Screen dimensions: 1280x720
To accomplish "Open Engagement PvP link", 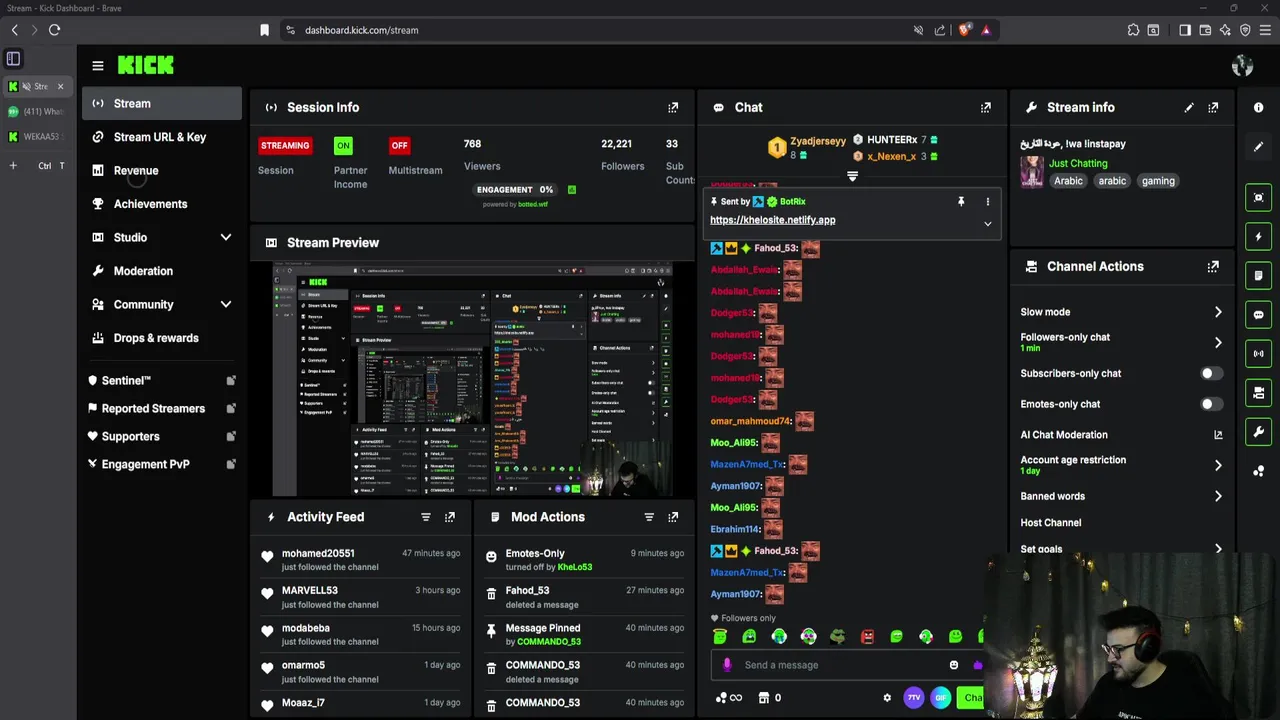I will point(162,464).
